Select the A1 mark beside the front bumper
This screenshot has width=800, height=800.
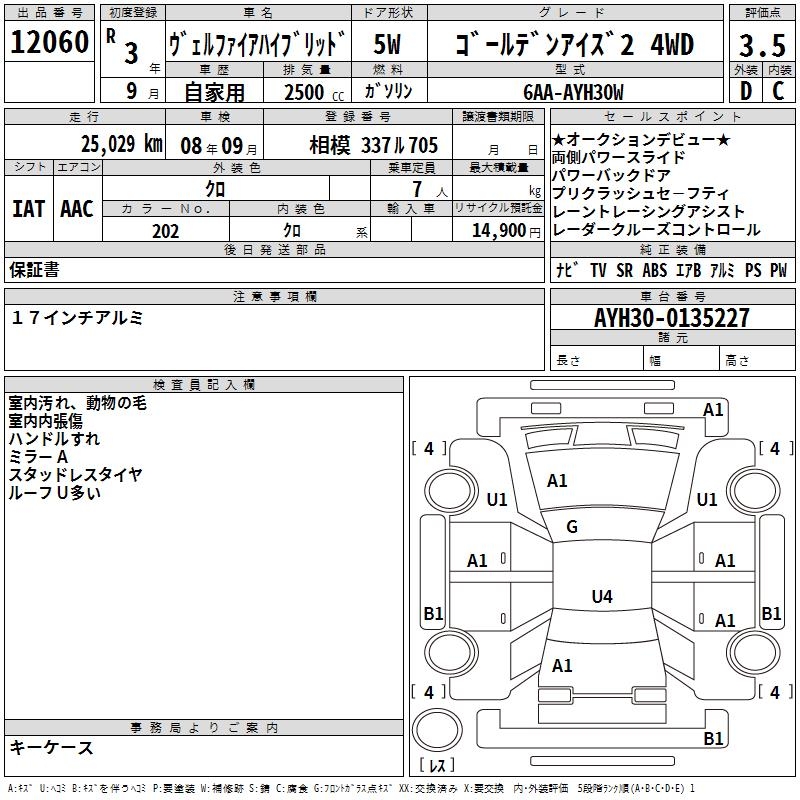pos(713,409)
